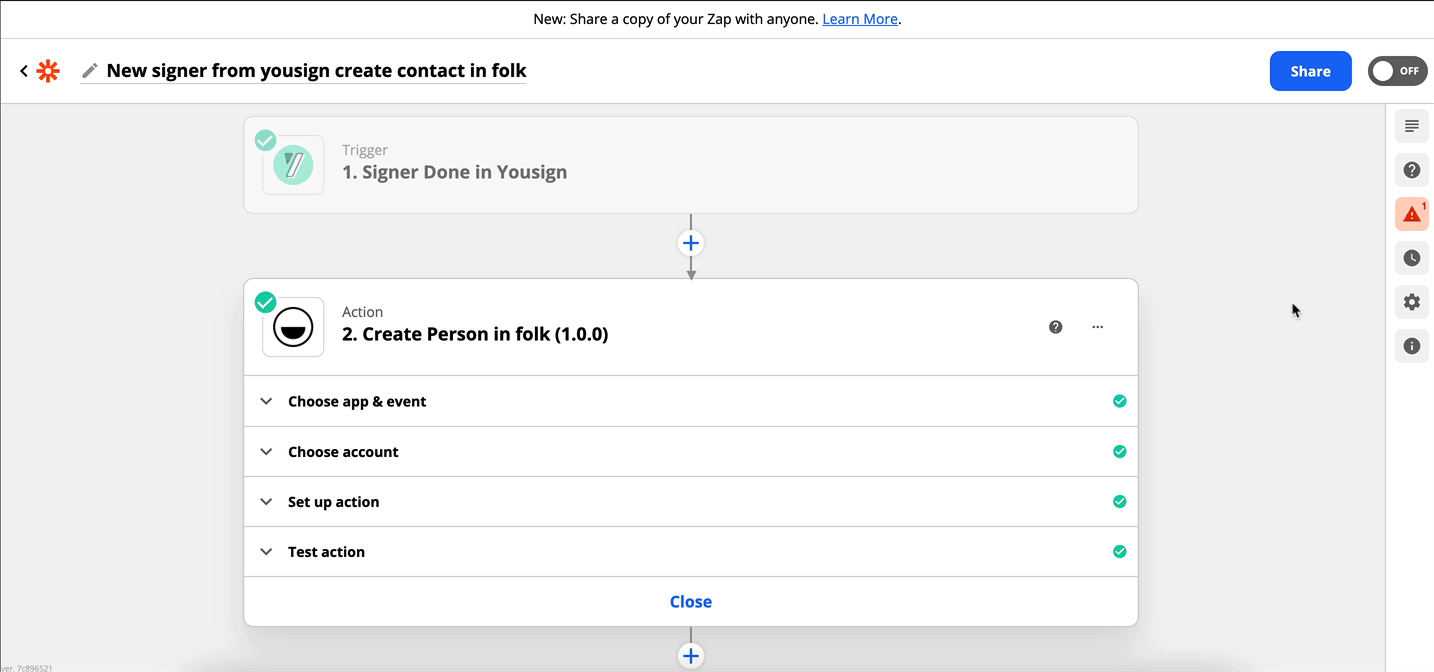Follow the Learn More link in banner

point(860,19)
